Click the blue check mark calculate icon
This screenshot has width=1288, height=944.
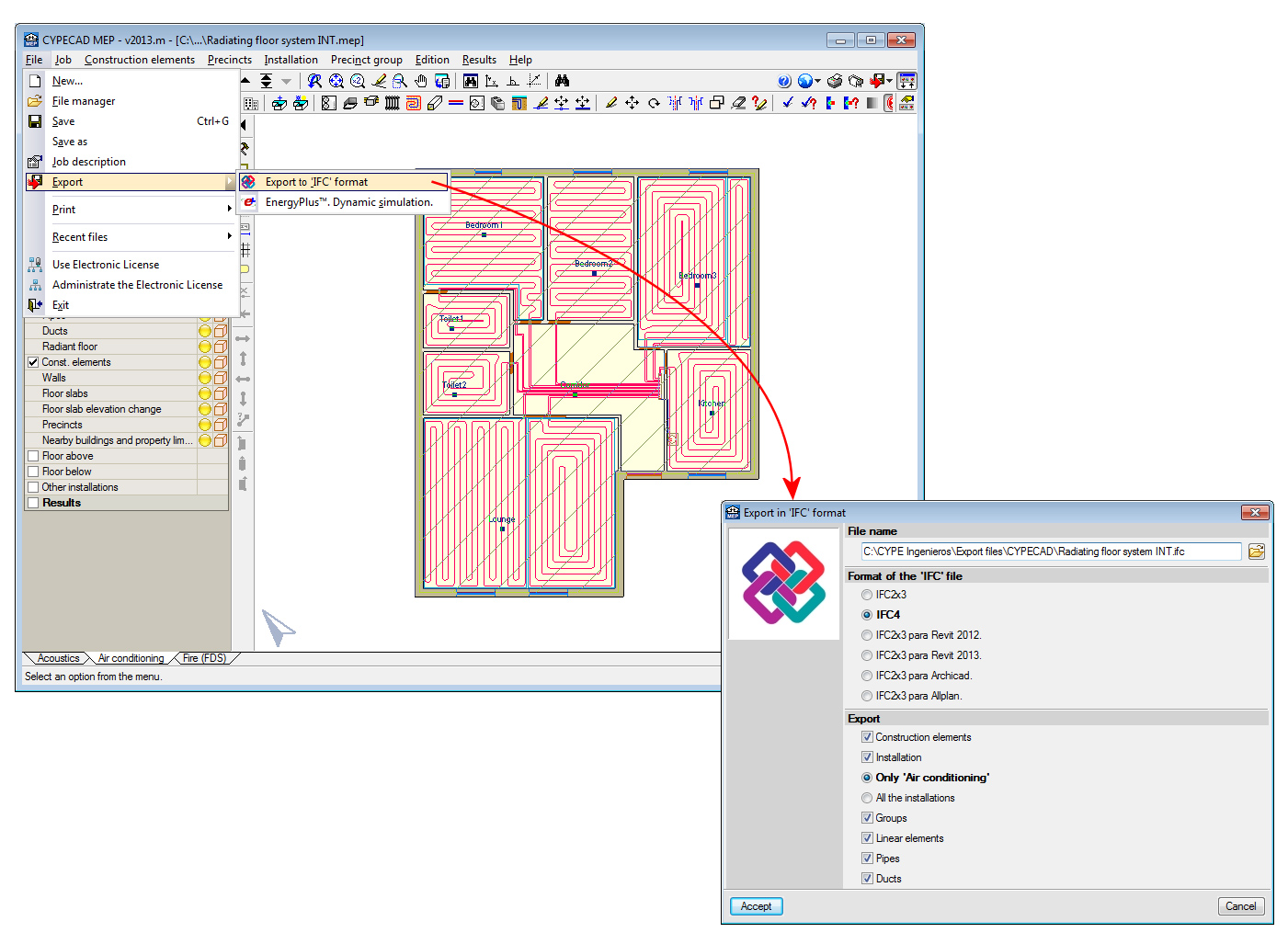(x=788, y=103)
